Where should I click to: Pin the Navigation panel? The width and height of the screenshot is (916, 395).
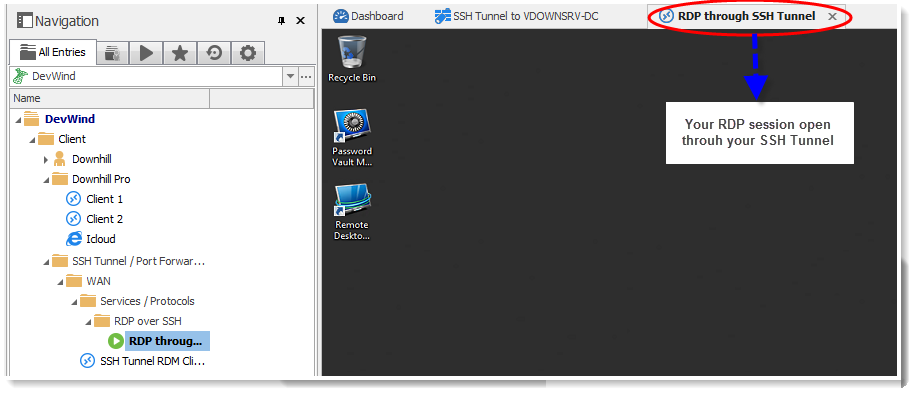pyautogui.click(x=282, y=20)
